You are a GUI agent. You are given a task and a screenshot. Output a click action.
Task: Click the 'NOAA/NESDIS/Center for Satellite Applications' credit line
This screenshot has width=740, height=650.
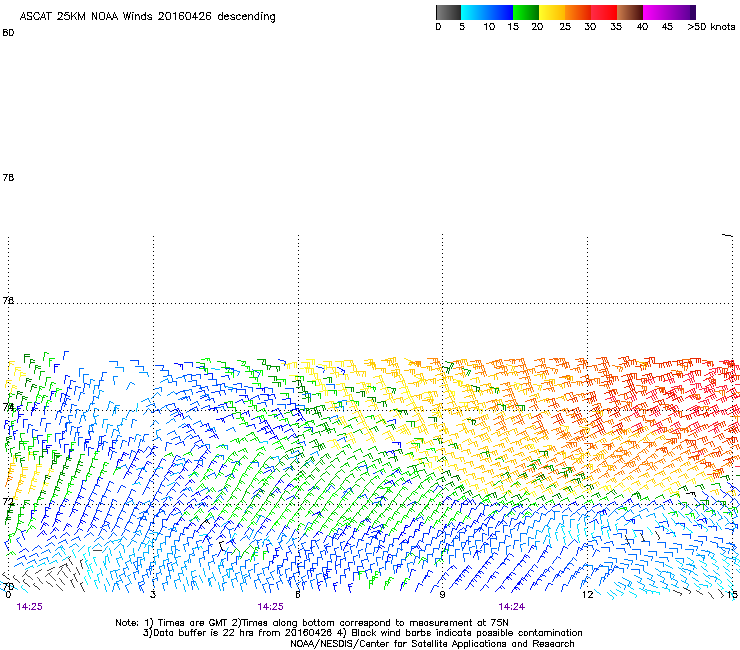pyautogui.click(x=432, y=644)
